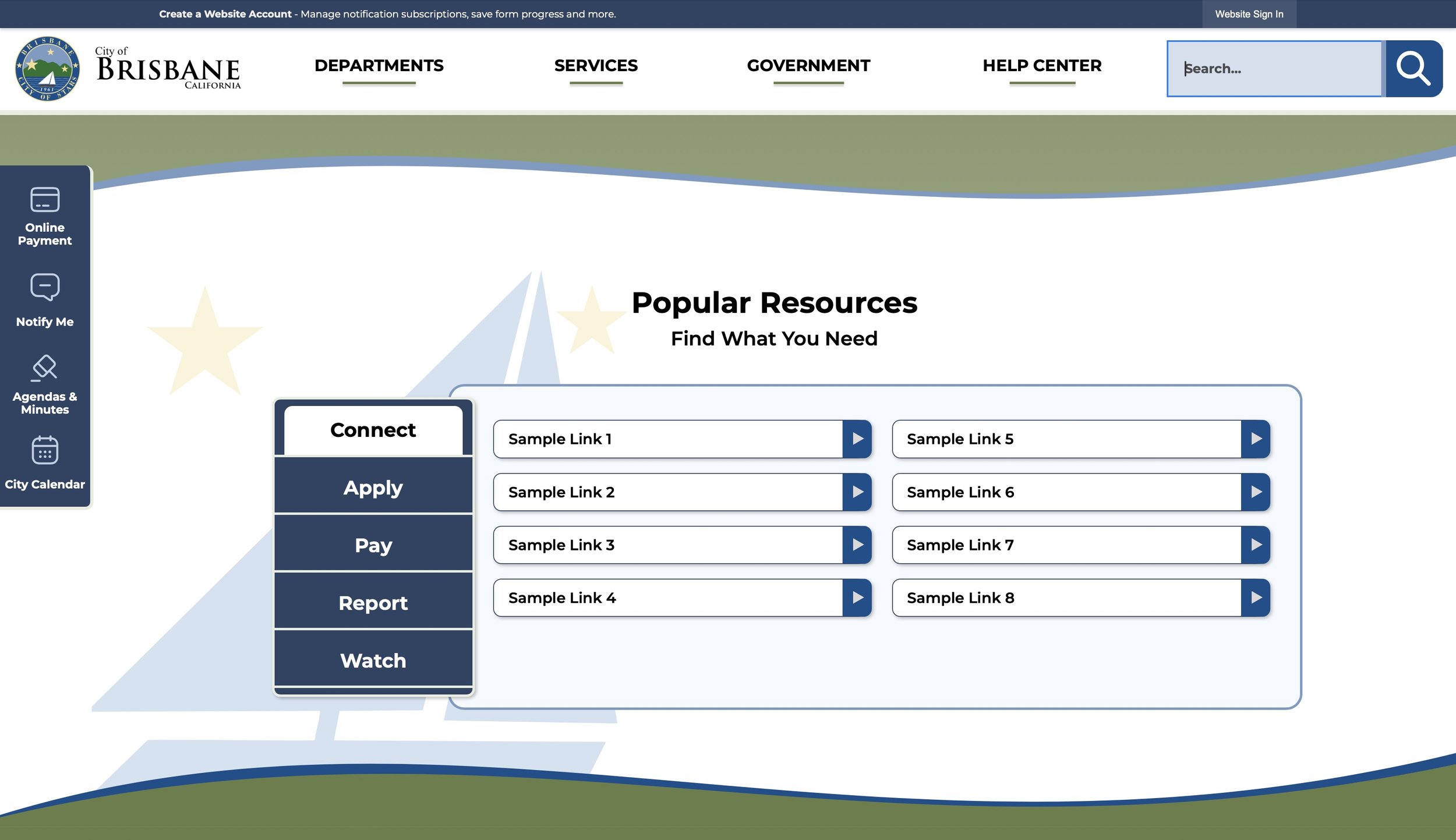Screen dimensions: 1456x840
Task: Click the City of Brisbane seal logo
Action: pos(47,69)
